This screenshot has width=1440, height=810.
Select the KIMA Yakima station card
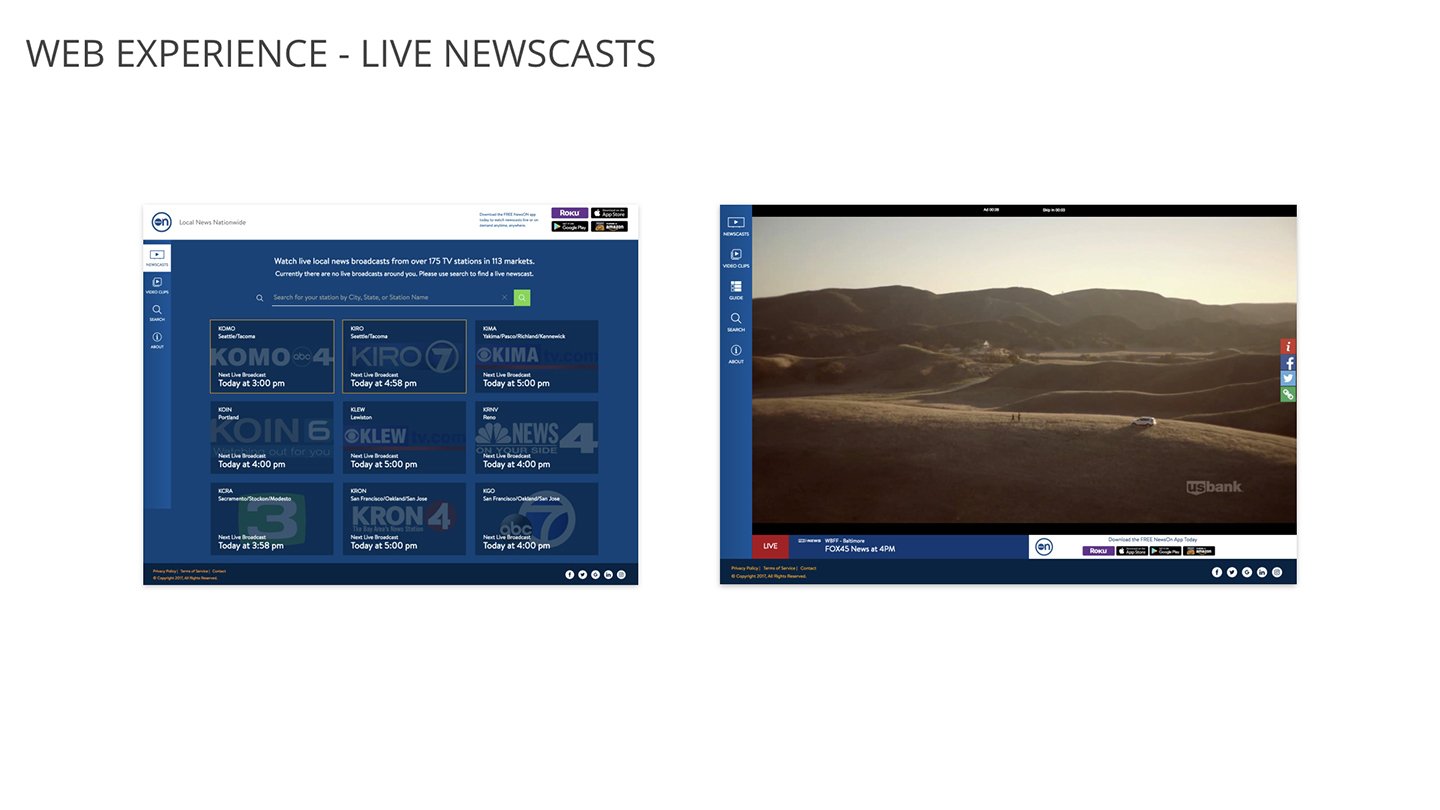pos(536,356)
